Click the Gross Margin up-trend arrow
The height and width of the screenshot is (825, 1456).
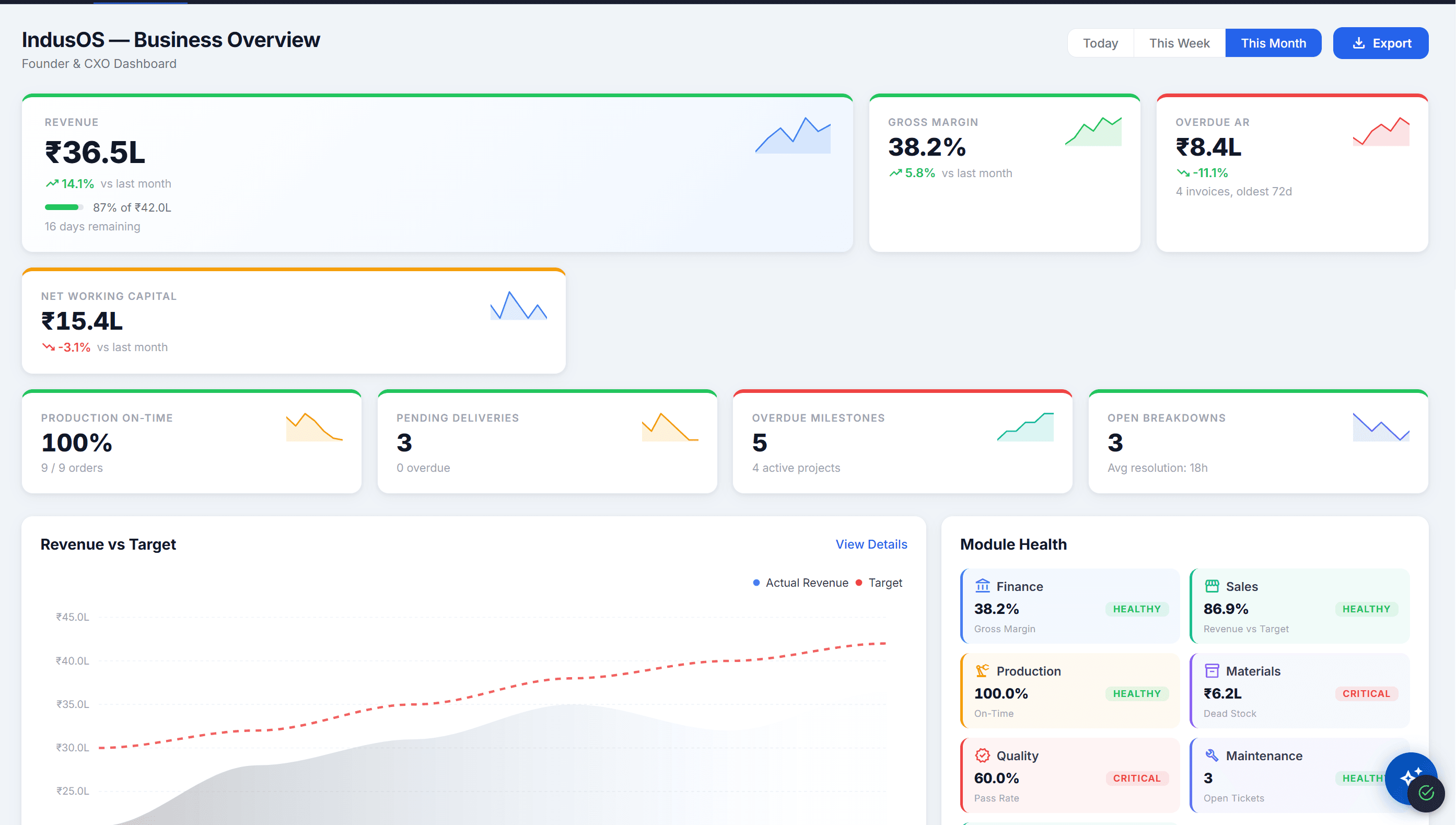pyautogui.click(x=895, y=173)
